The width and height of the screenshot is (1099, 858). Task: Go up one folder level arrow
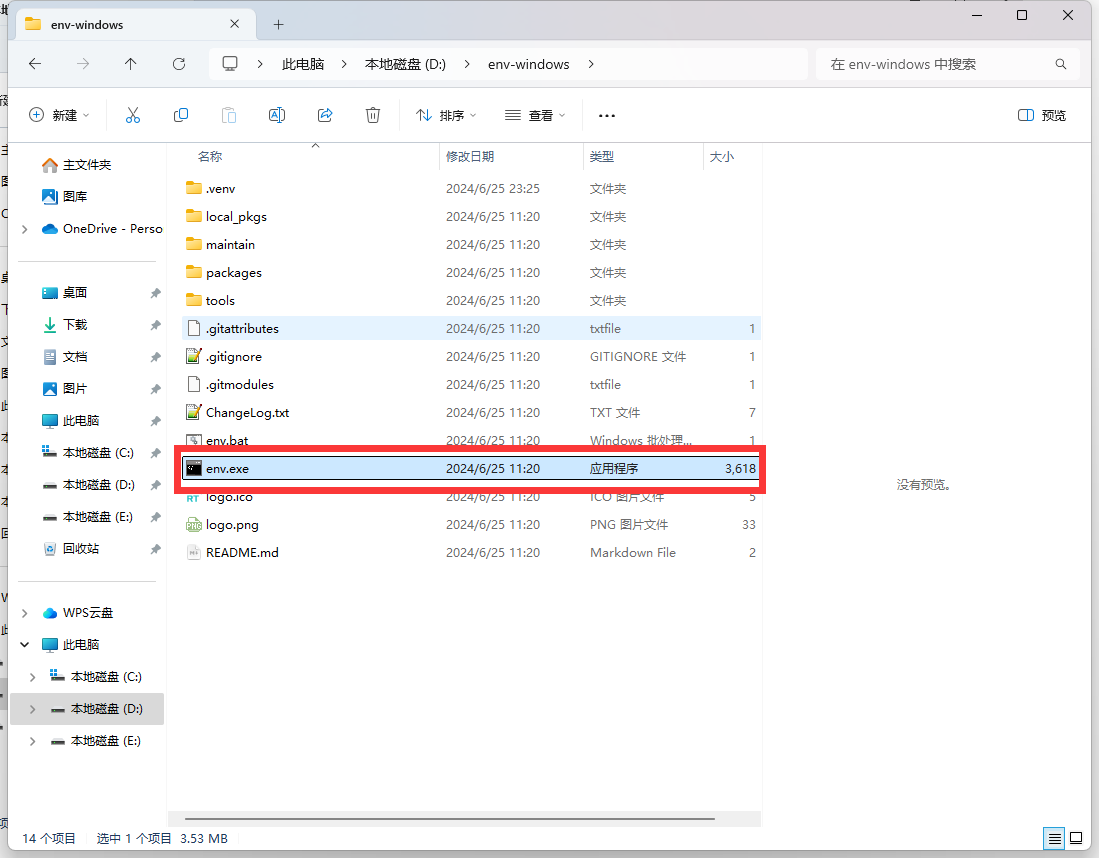click(x=130, y=64)
